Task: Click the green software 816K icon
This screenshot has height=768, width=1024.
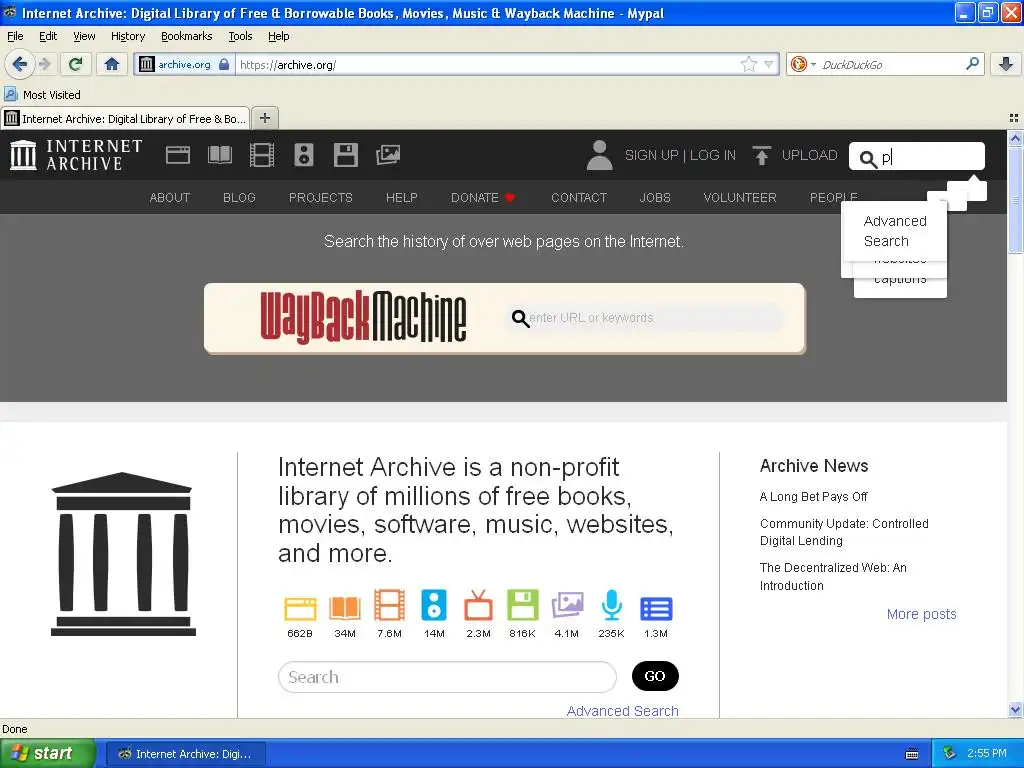Action: [522, 605]
